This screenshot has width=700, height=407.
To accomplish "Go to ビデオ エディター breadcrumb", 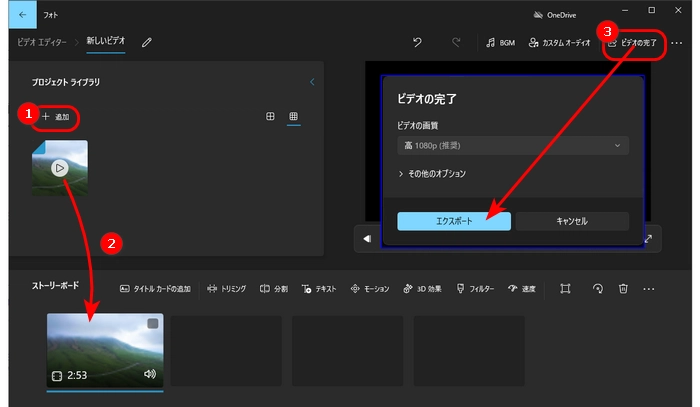I will (41, 43).
